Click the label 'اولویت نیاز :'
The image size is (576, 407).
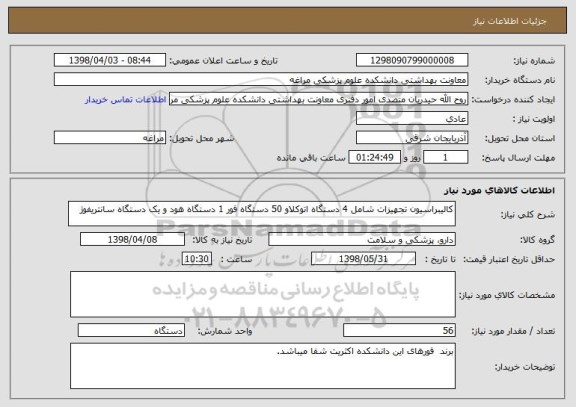[534, 119]
